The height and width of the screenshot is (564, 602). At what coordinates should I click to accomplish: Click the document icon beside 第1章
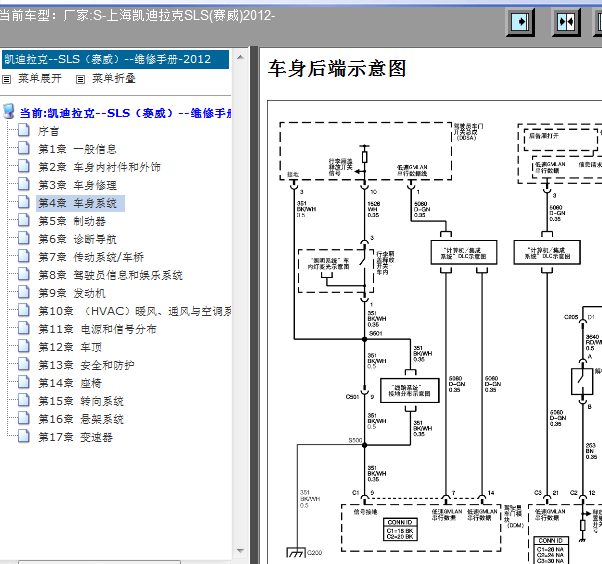pos(24,148)
